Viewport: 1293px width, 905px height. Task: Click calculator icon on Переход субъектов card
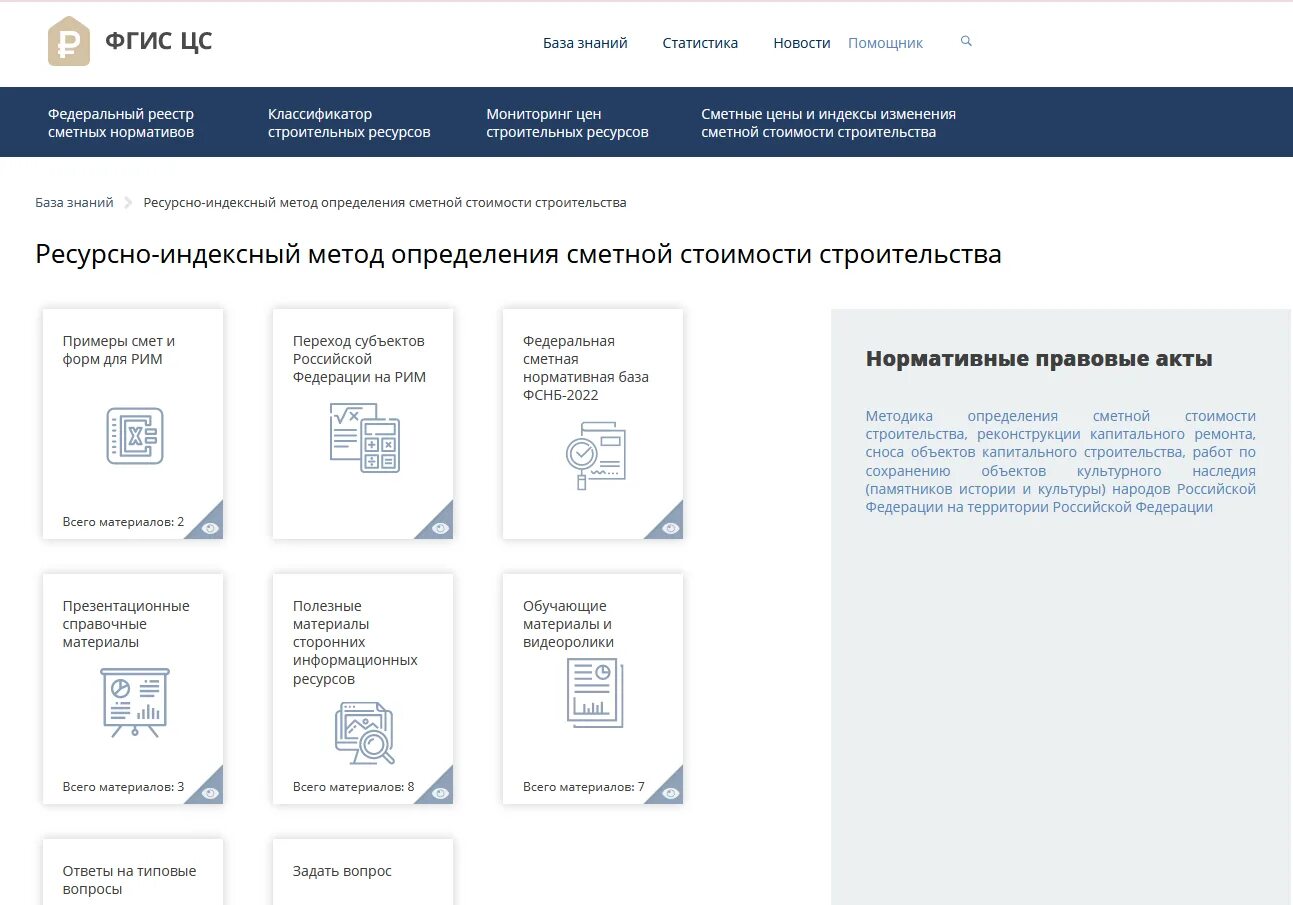point(365,437)
